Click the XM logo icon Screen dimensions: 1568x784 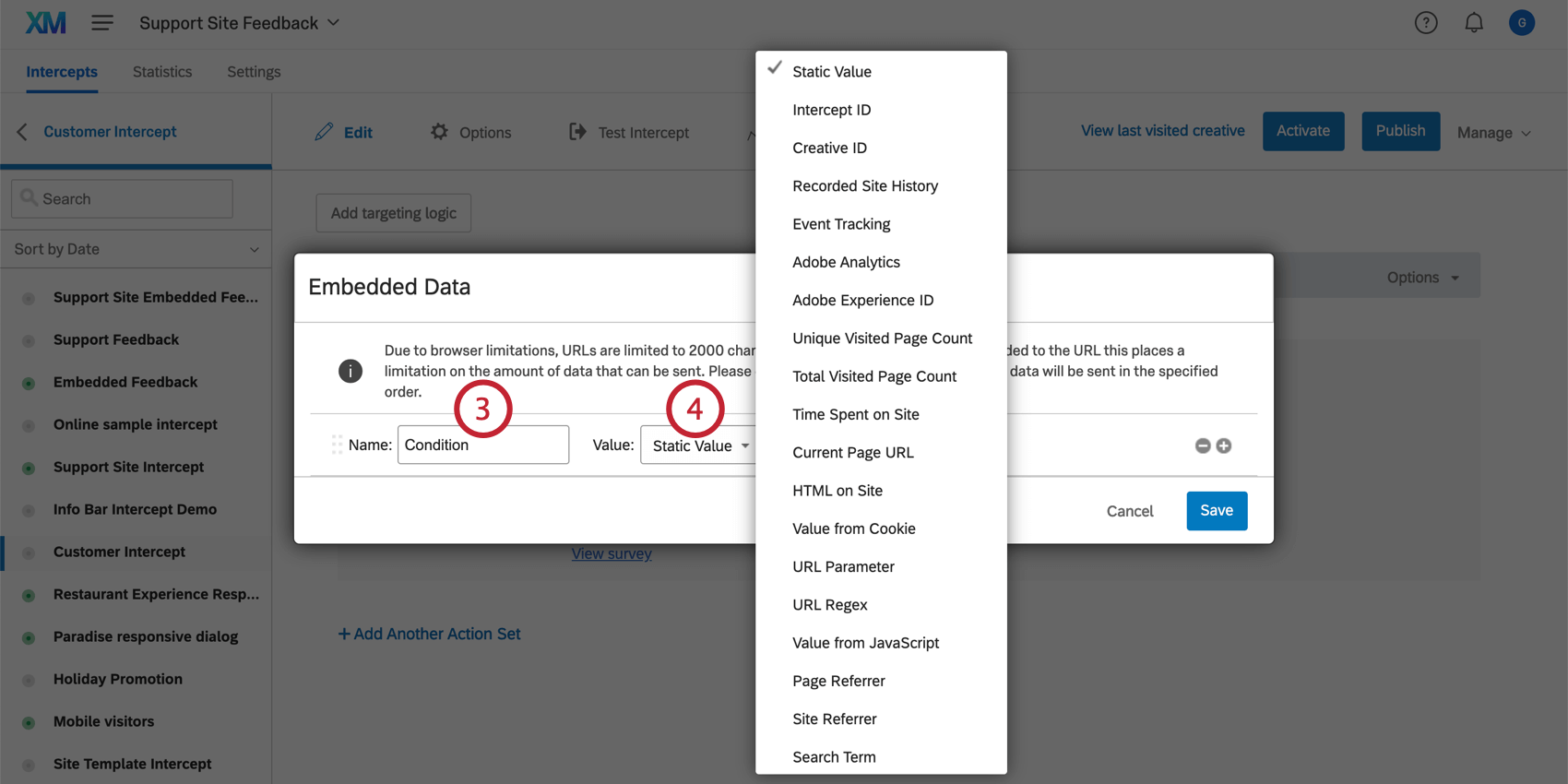[46, 23]
